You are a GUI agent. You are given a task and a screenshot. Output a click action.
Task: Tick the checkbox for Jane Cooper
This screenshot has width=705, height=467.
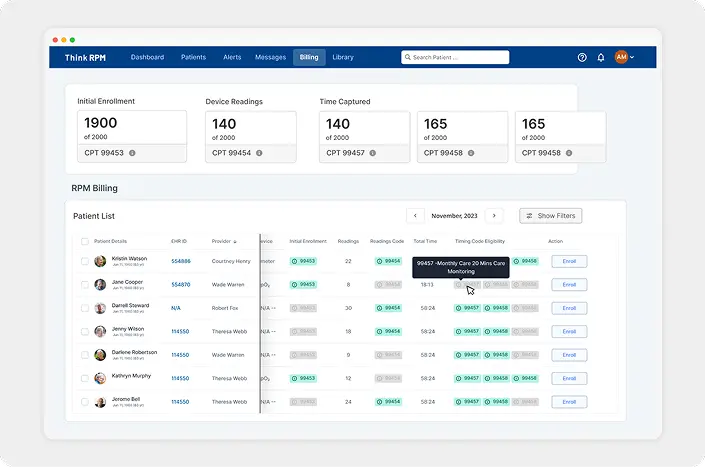click(x=85, y=284)
